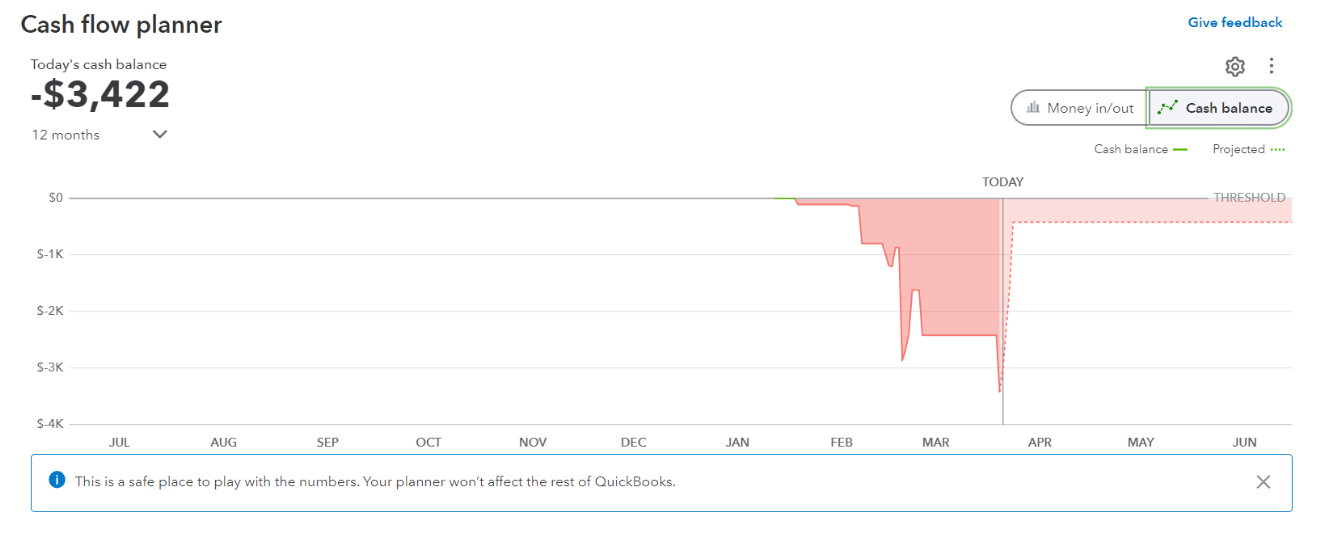Click the dotted Projected legend swatch
Screen dimensions: 1330x538
[1277, 150]
